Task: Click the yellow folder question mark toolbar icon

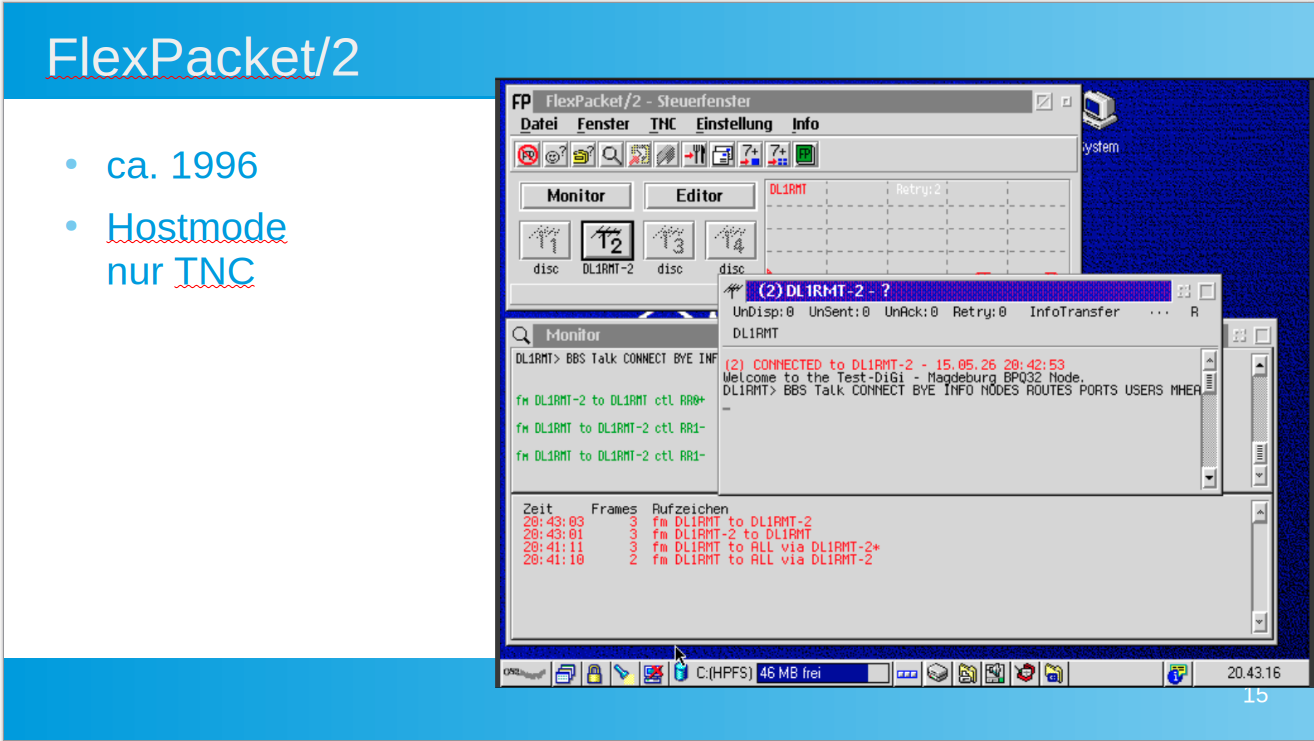Action: tap(583, 154)
